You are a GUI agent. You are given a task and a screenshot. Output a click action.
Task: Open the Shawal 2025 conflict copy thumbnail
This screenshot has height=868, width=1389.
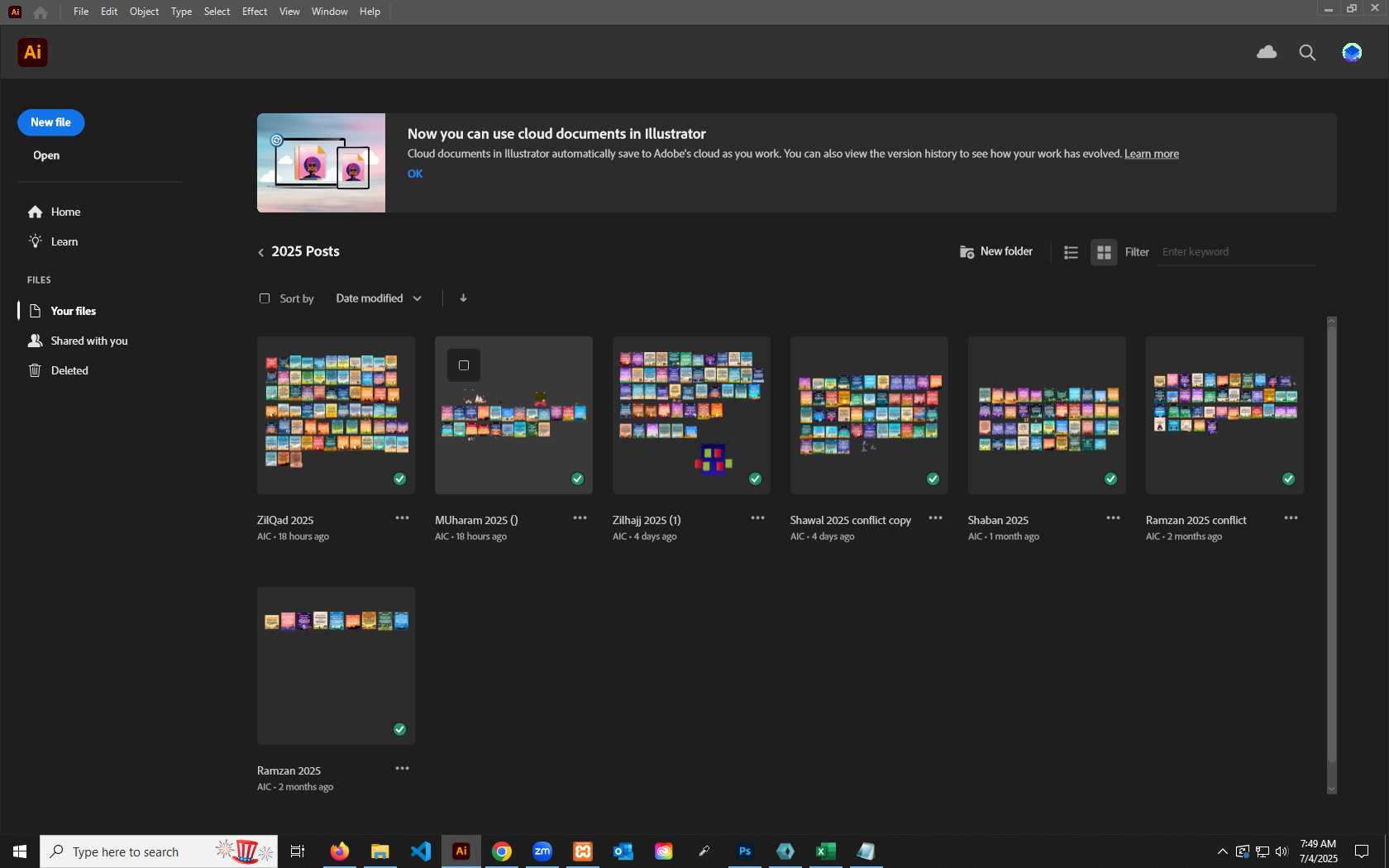[869, 415]
